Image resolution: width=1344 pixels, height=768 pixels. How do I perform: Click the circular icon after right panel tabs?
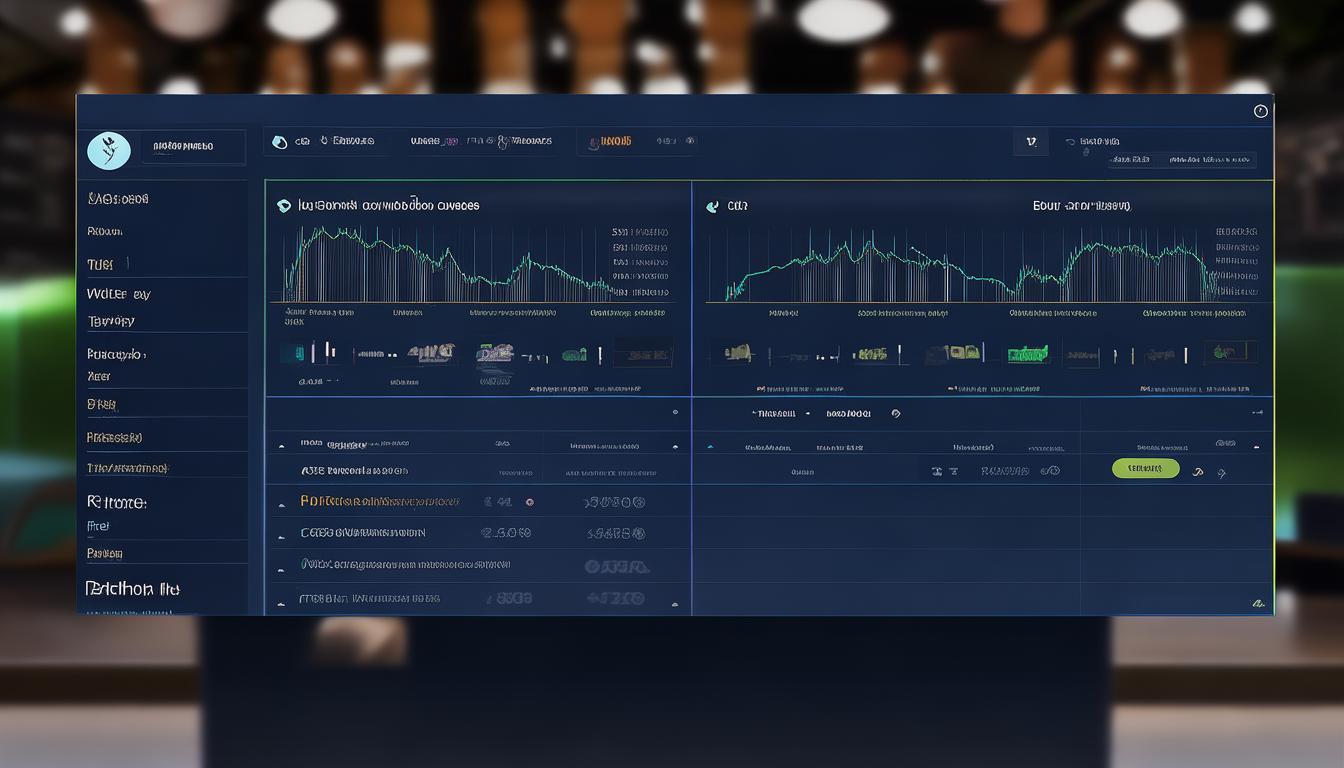coord(895,413)
